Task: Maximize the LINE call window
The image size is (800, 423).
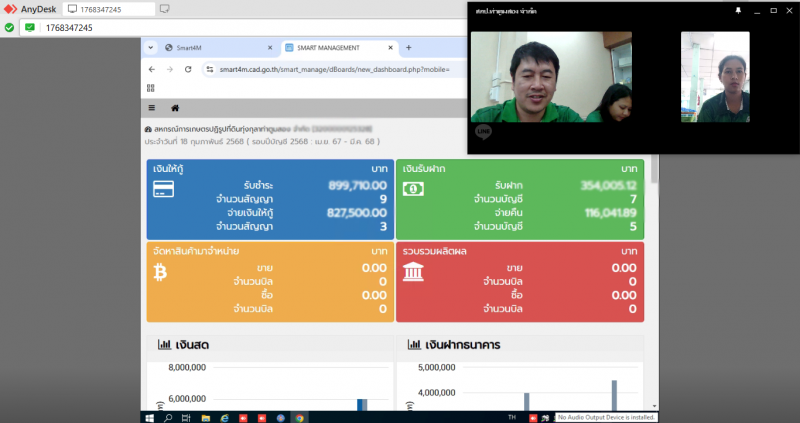Action: click(773, 11)
